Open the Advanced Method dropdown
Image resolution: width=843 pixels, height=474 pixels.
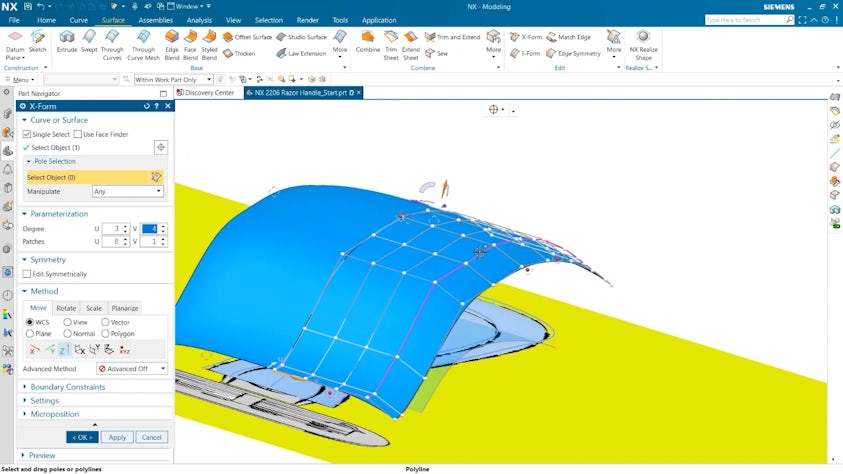(x=132, y=369)
